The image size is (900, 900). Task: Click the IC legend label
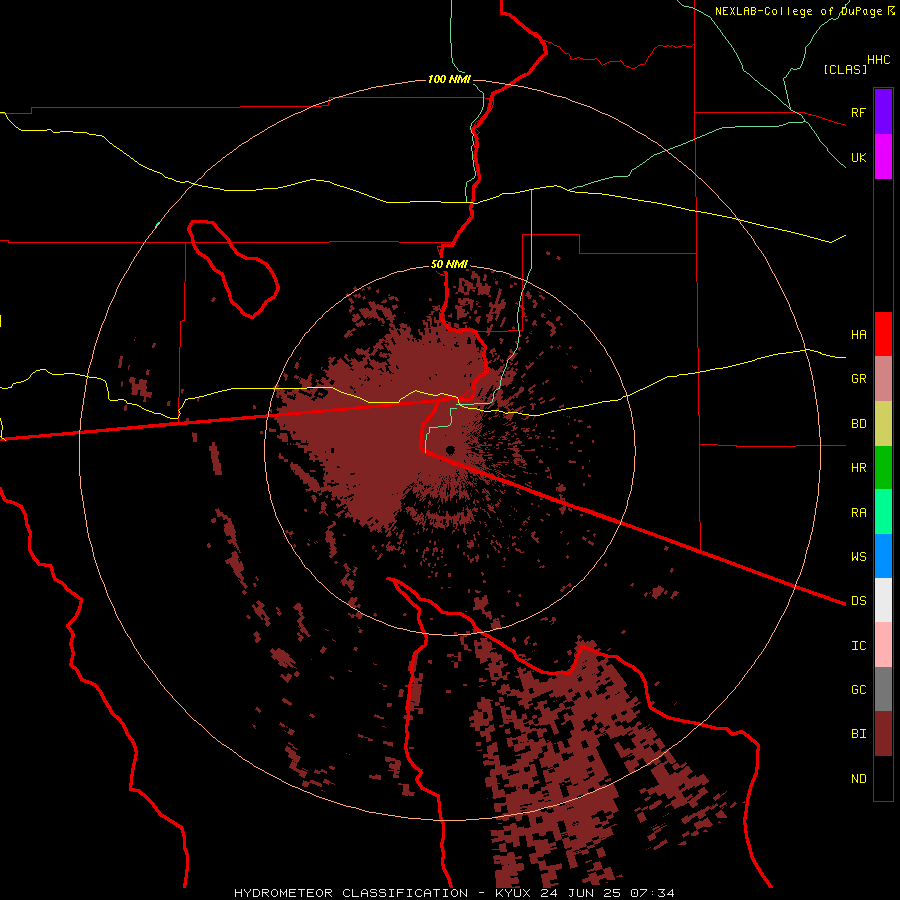coord(858,645)
